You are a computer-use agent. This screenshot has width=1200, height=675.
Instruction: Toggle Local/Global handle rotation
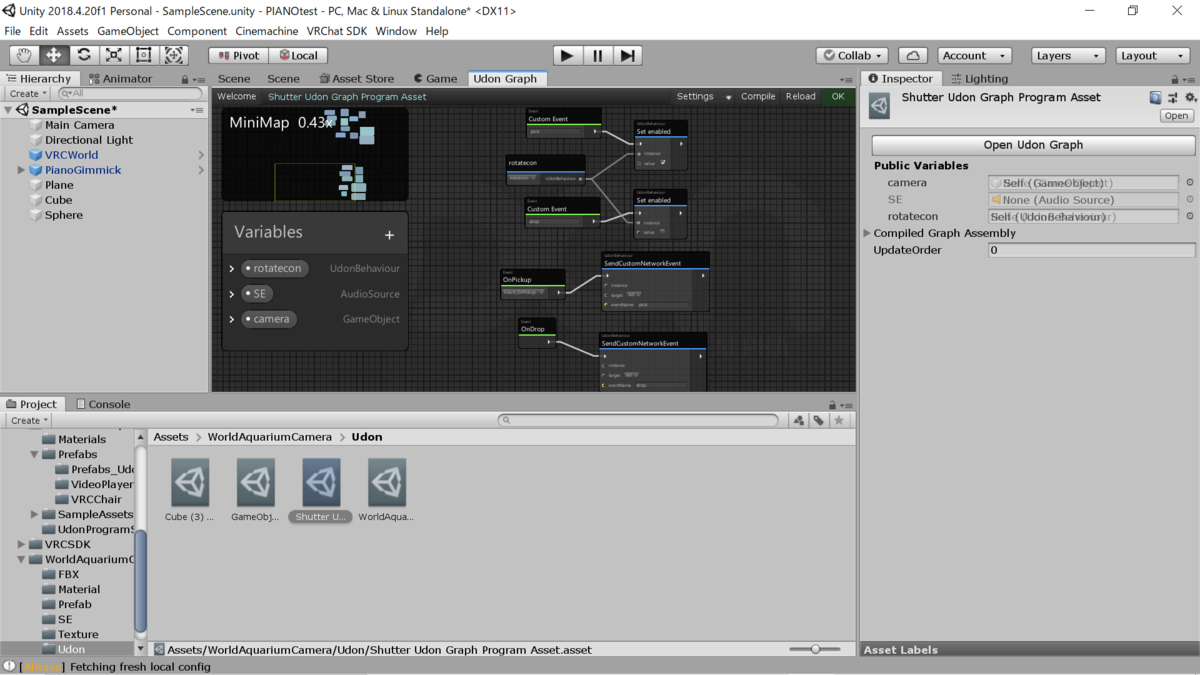tap(298, 56)
